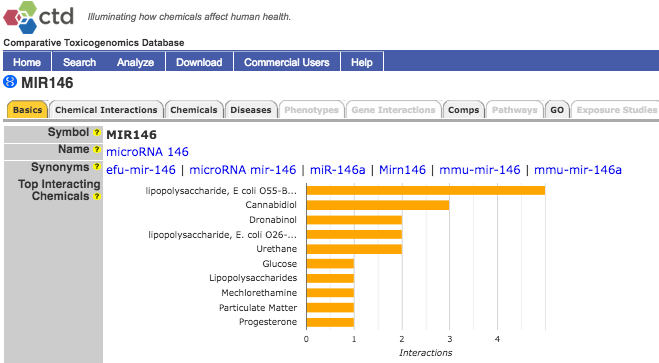Click the Mirn146 synonym link
Image resolution: width=659 pixels, height=363 pixels.
click(402, 170)
